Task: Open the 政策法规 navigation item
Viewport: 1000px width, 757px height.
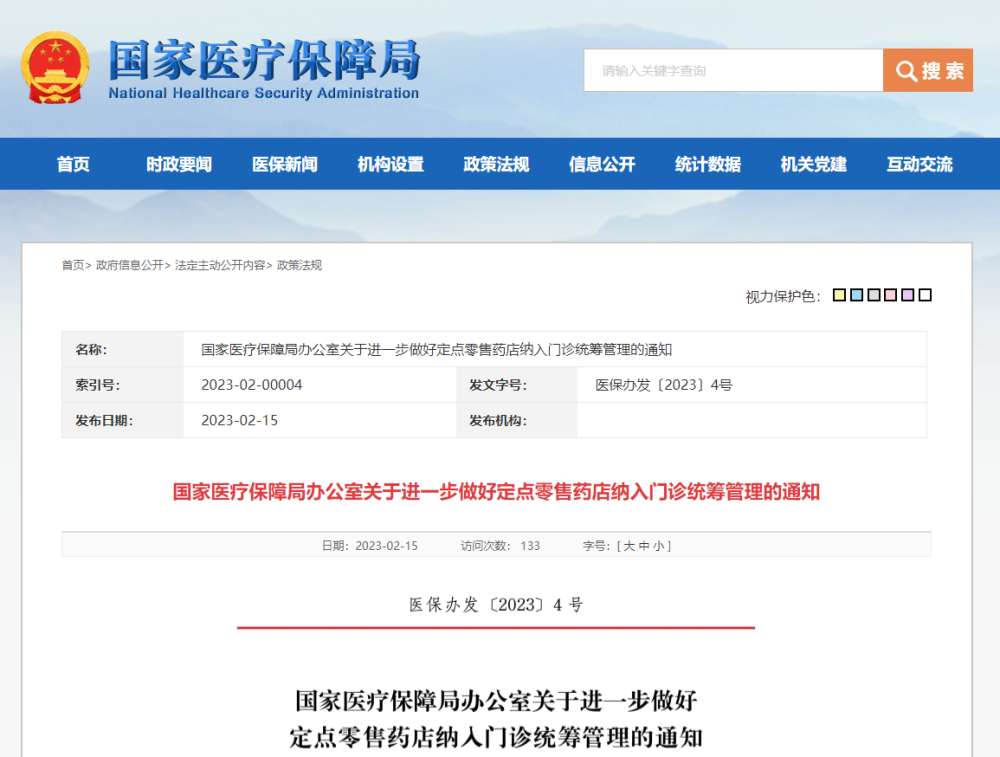Action: coord(496,164)
